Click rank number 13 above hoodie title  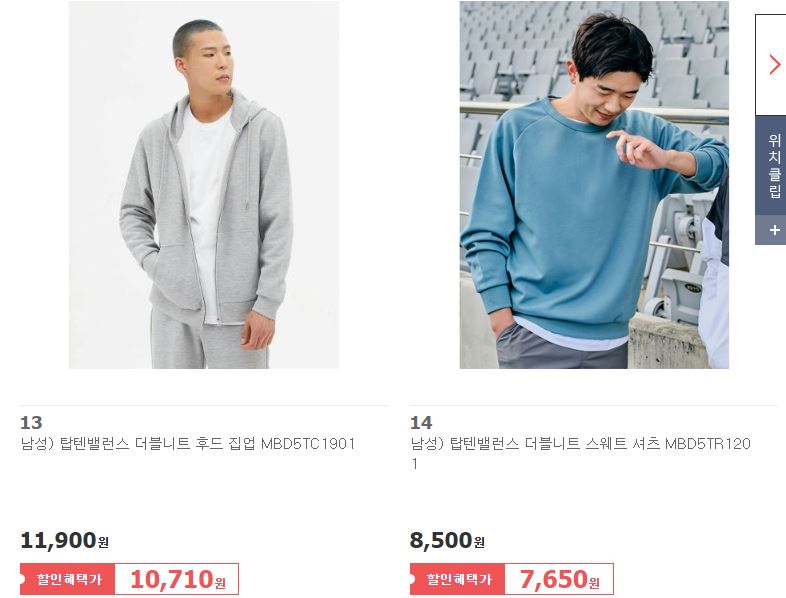(x=31, y=423)
